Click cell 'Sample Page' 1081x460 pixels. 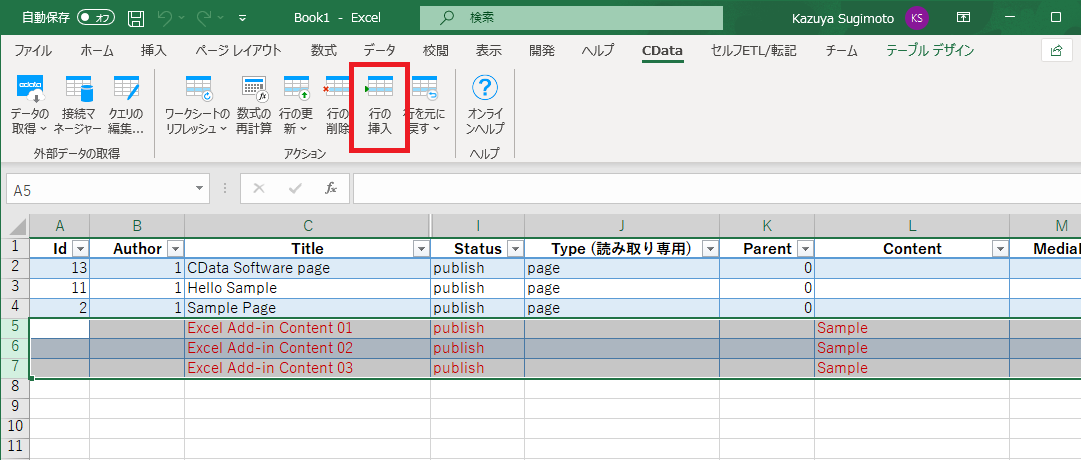(x=307, y=308)
